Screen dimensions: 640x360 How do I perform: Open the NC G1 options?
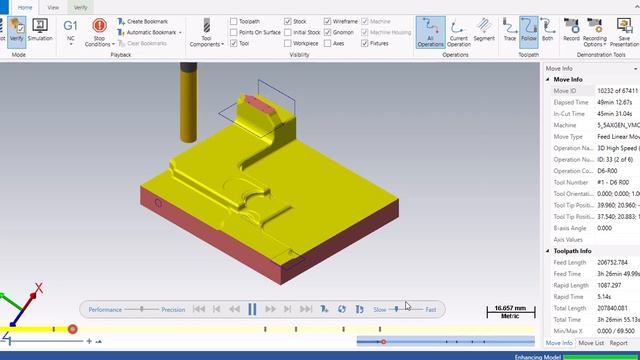pos(70,31)
